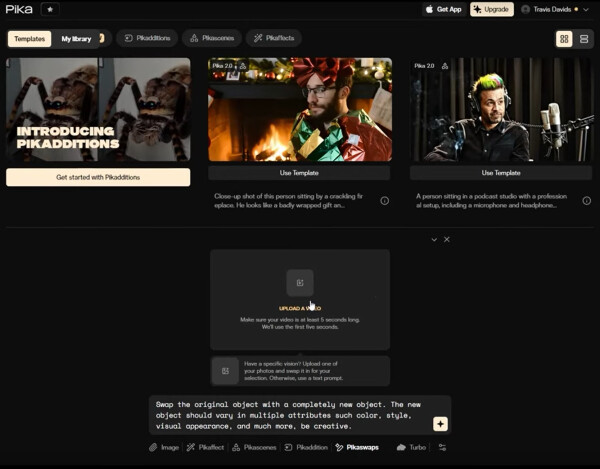The width and height of the screenshot is (600, 469).
Task: Click the Upgrade button
Action: tap(492, 9)
